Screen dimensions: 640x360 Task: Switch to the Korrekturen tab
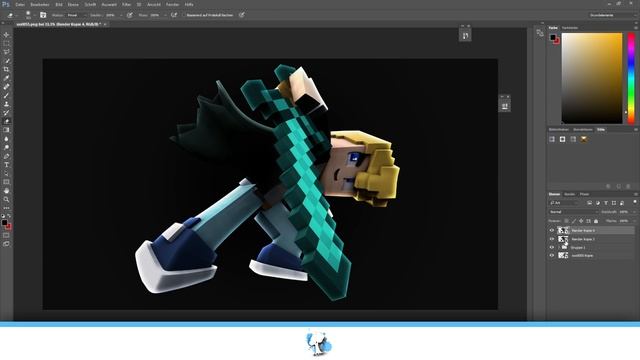[x=582, y=129]
